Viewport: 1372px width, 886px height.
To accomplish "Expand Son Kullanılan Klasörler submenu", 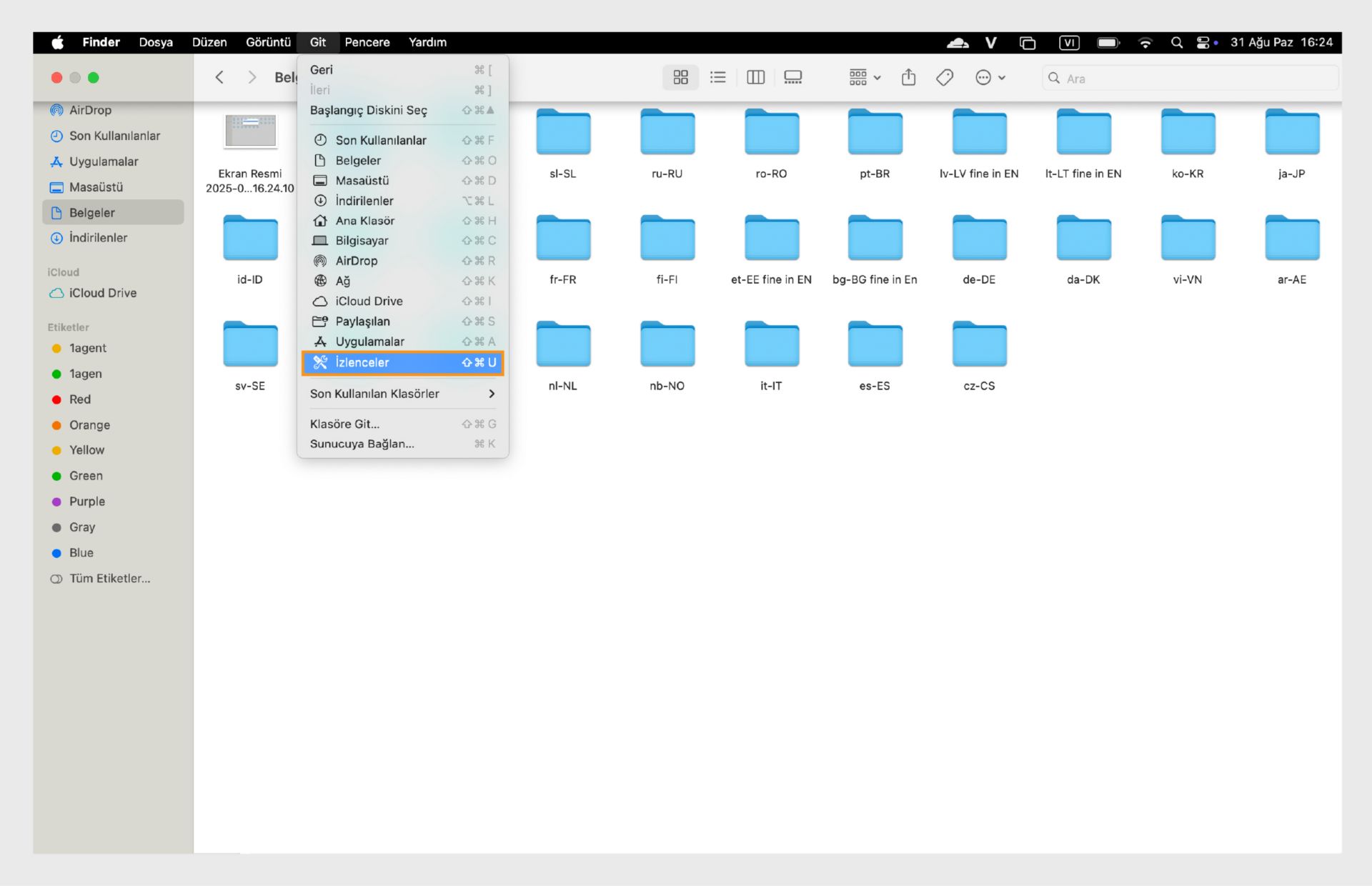I will [x=402, y=394].
